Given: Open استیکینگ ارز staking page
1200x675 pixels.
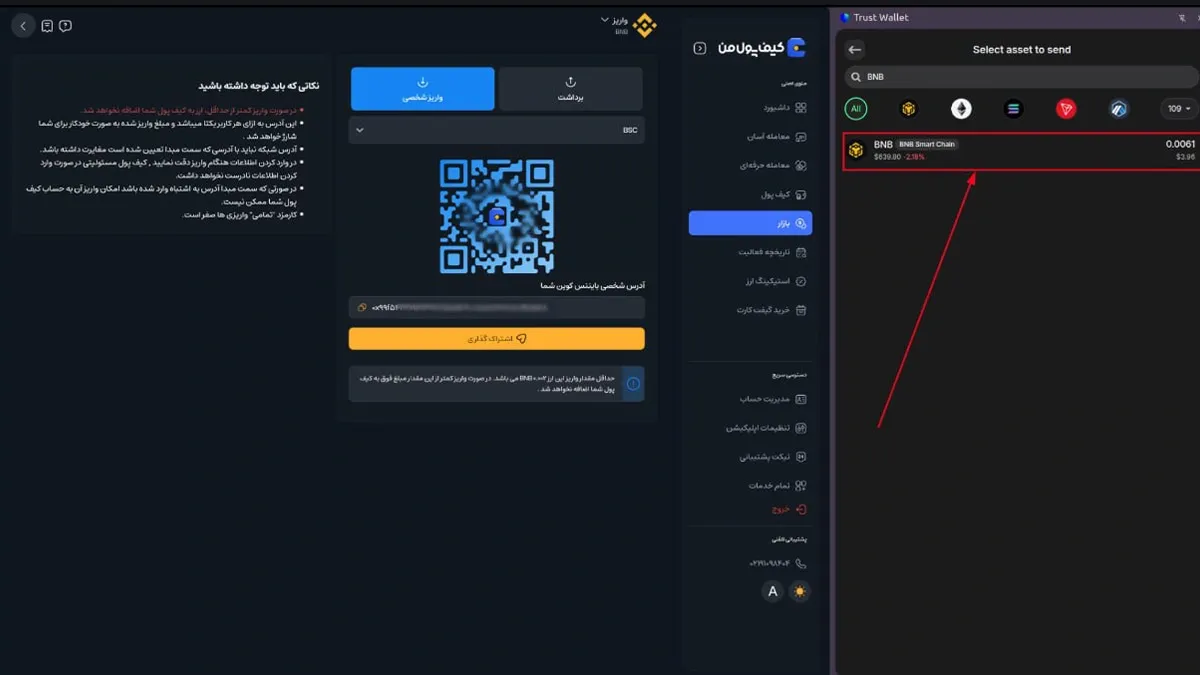Looking at the screenshot, I should click(775, 282).
